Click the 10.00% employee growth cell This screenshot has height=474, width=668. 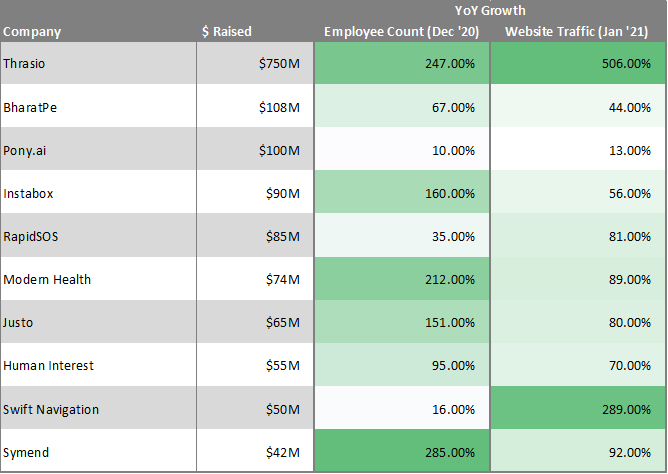pos(402,149)
